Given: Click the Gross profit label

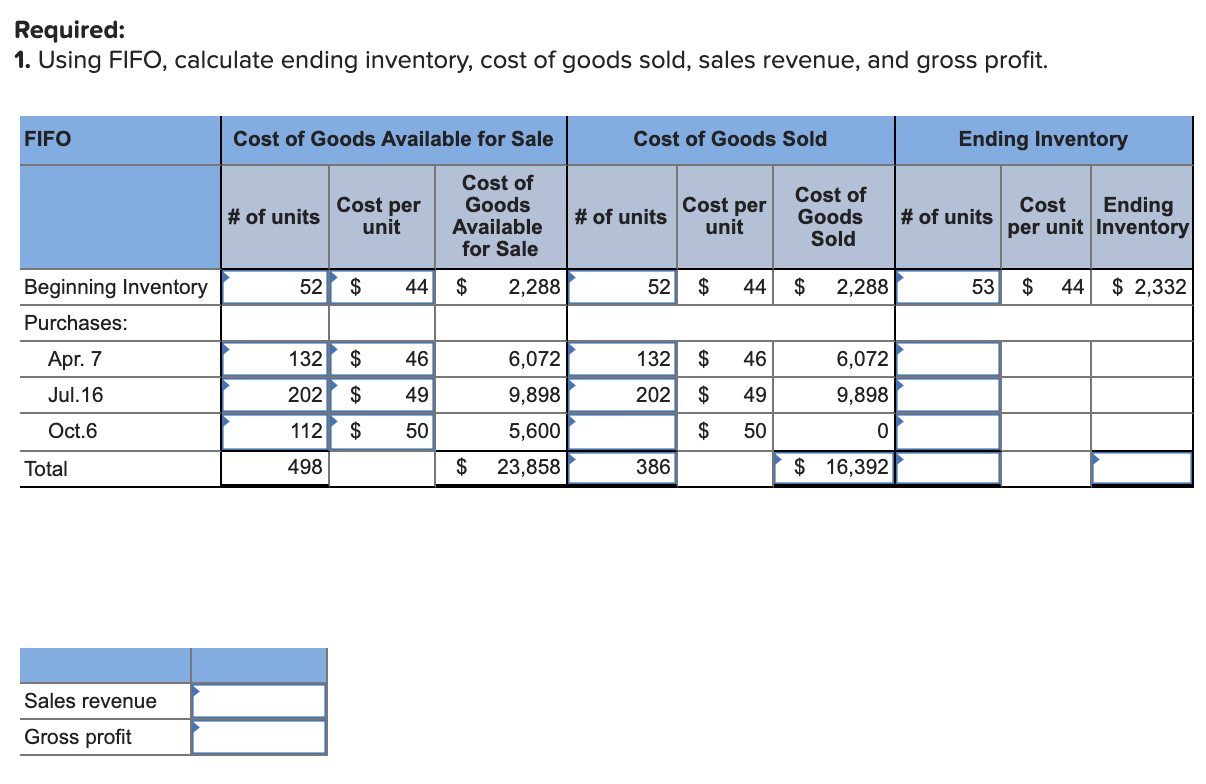Looking at the screenshot, I should click(x=78, y=737).
